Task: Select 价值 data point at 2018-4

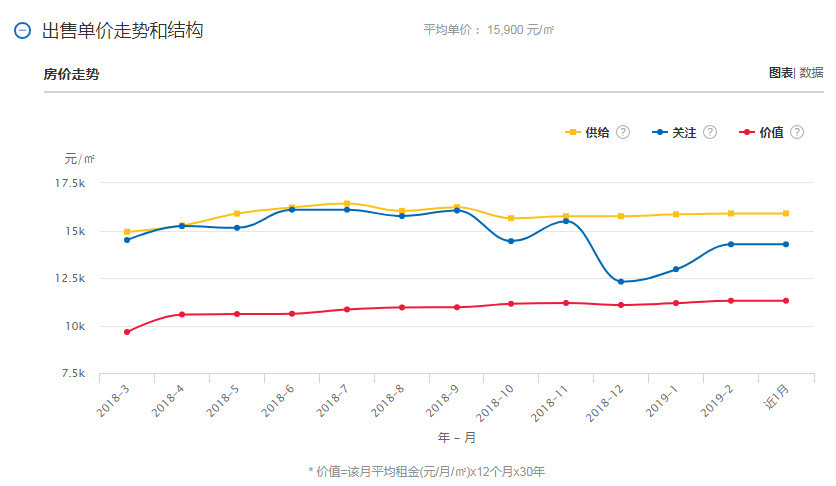Action: coord(182,314)
